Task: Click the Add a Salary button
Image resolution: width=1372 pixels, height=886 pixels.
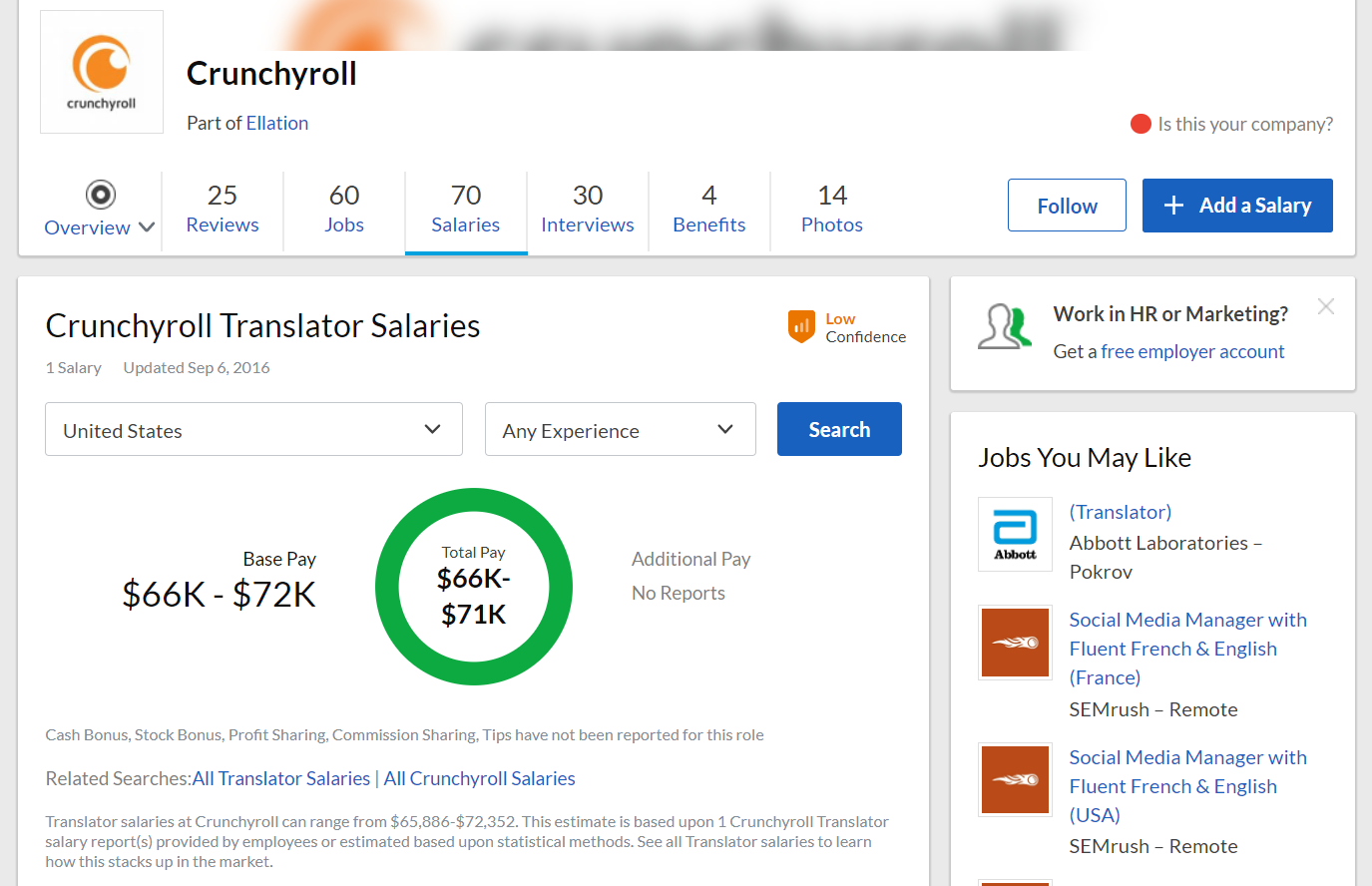Action: [1237, 206]
